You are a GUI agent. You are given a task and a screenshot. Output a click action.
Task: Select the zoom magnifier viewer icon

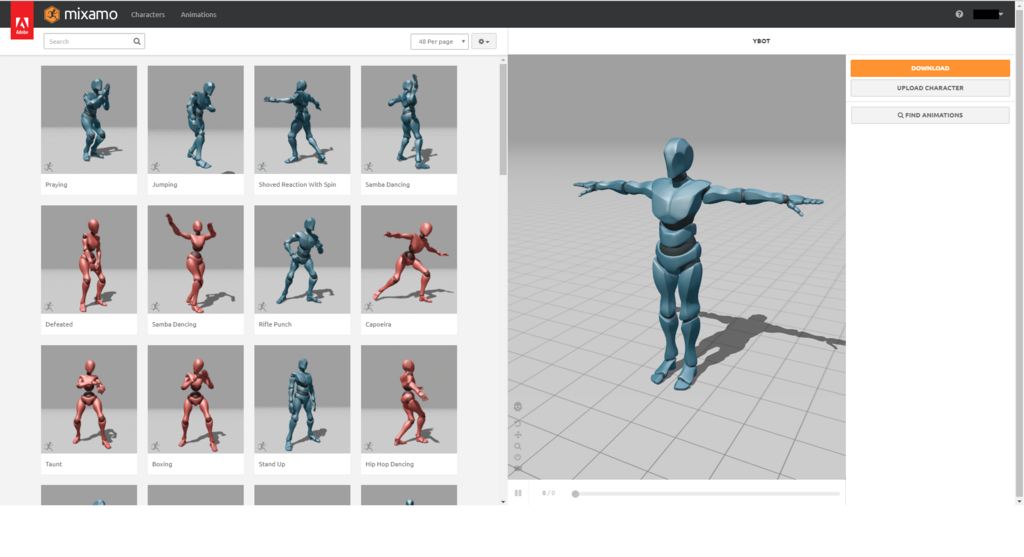click(x=518, y=447)
